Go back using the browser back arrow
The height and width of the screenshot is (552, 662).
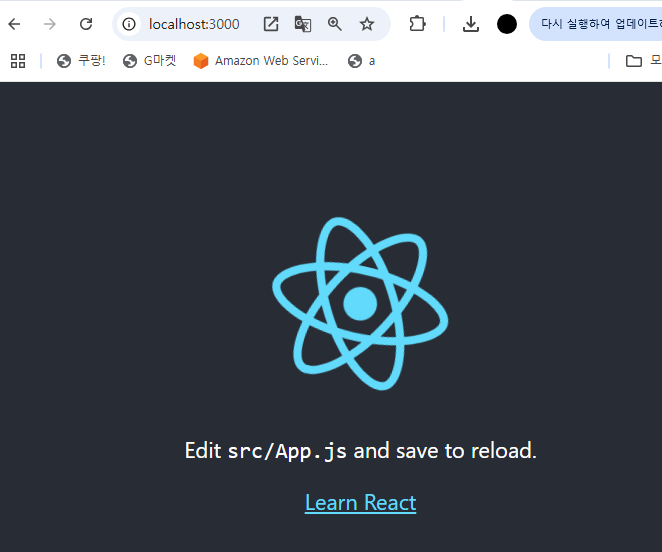(14, 24)
